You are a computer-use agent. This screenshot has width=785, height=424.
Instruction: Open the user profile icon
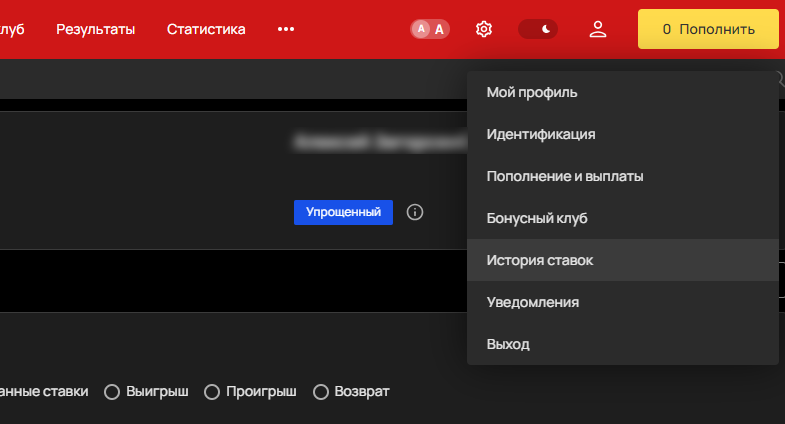click(598, 29)
